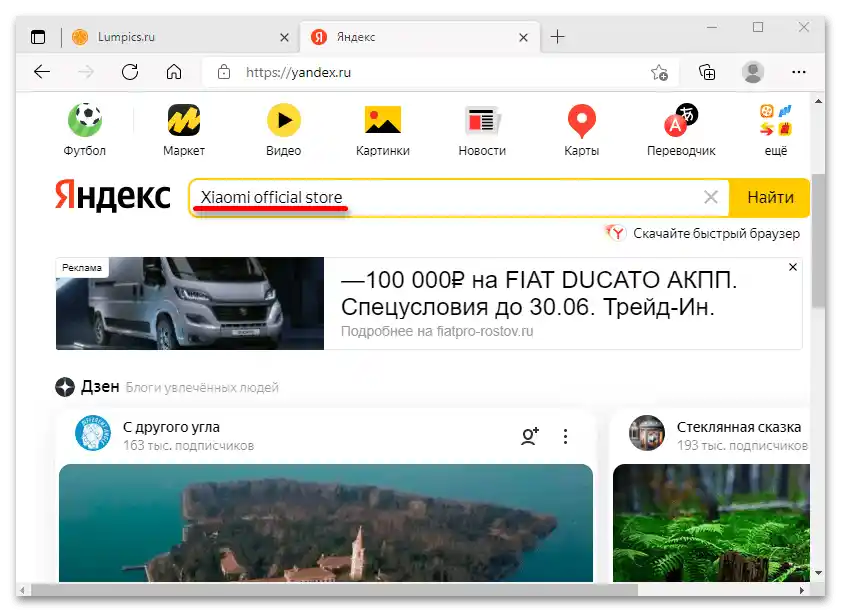Subscribe to С другого угла channel
841x612 pixels.
(530, 436)
